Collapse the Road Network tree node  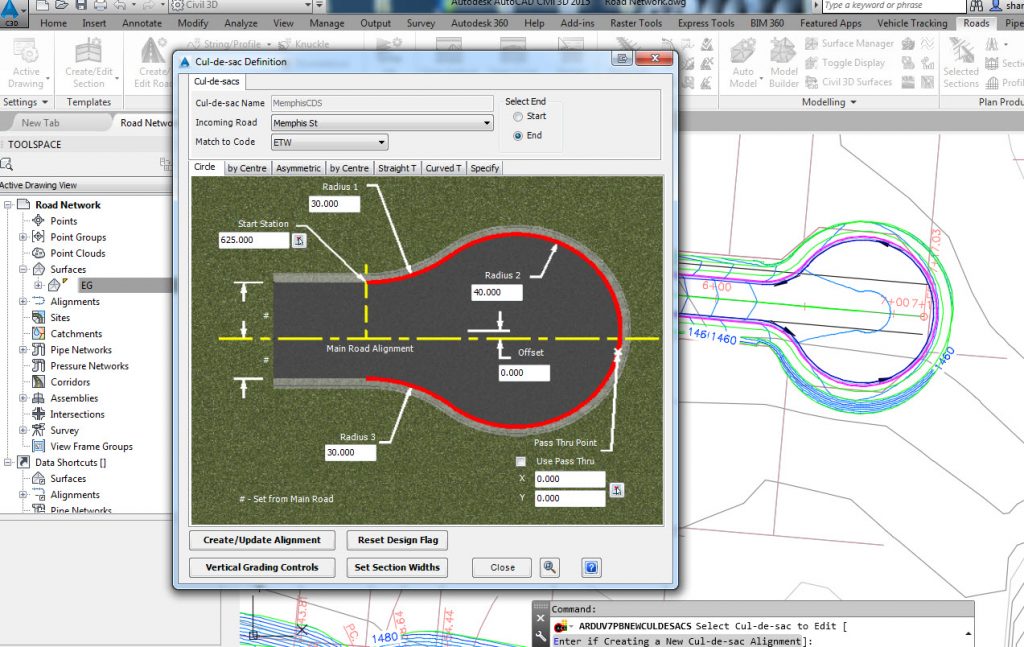(8, 205)
